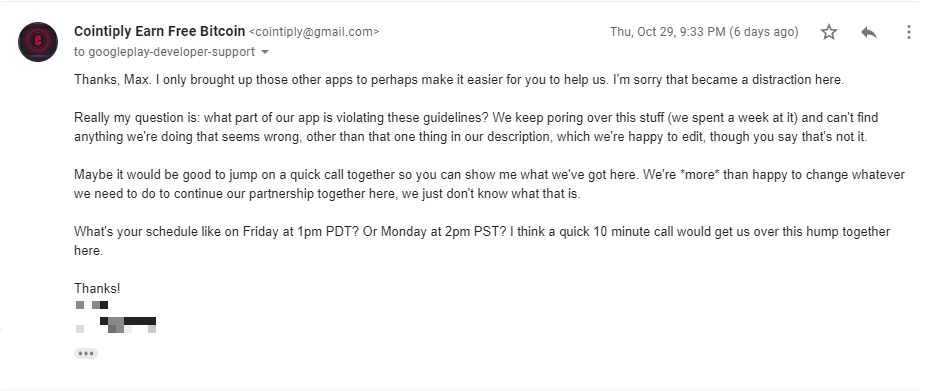Click the "Thanks!" sign-off line
Screen dimensions: 935x391
97,288
